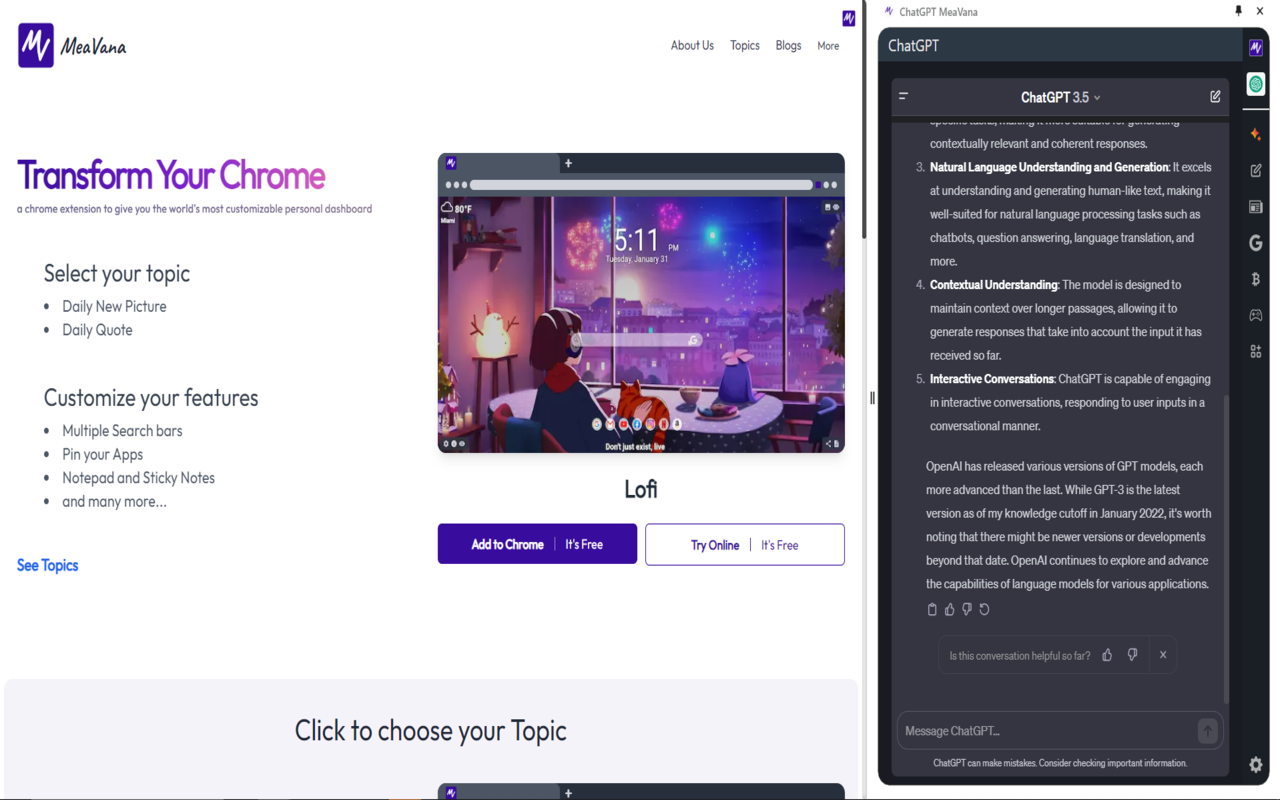Click the 'Daily New Picture' list item
Viewport: 1280px width, 800px height.
coord(114,306)
